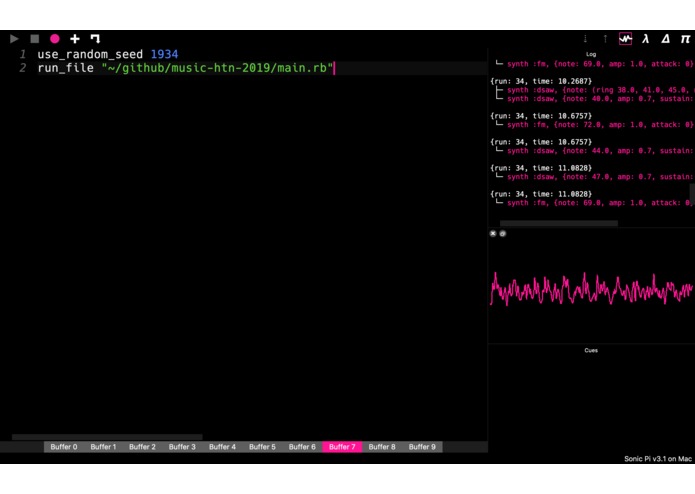695x494 pixels.
Task: Close the scope panel with the X icon
Action: (x=493, y=233)
